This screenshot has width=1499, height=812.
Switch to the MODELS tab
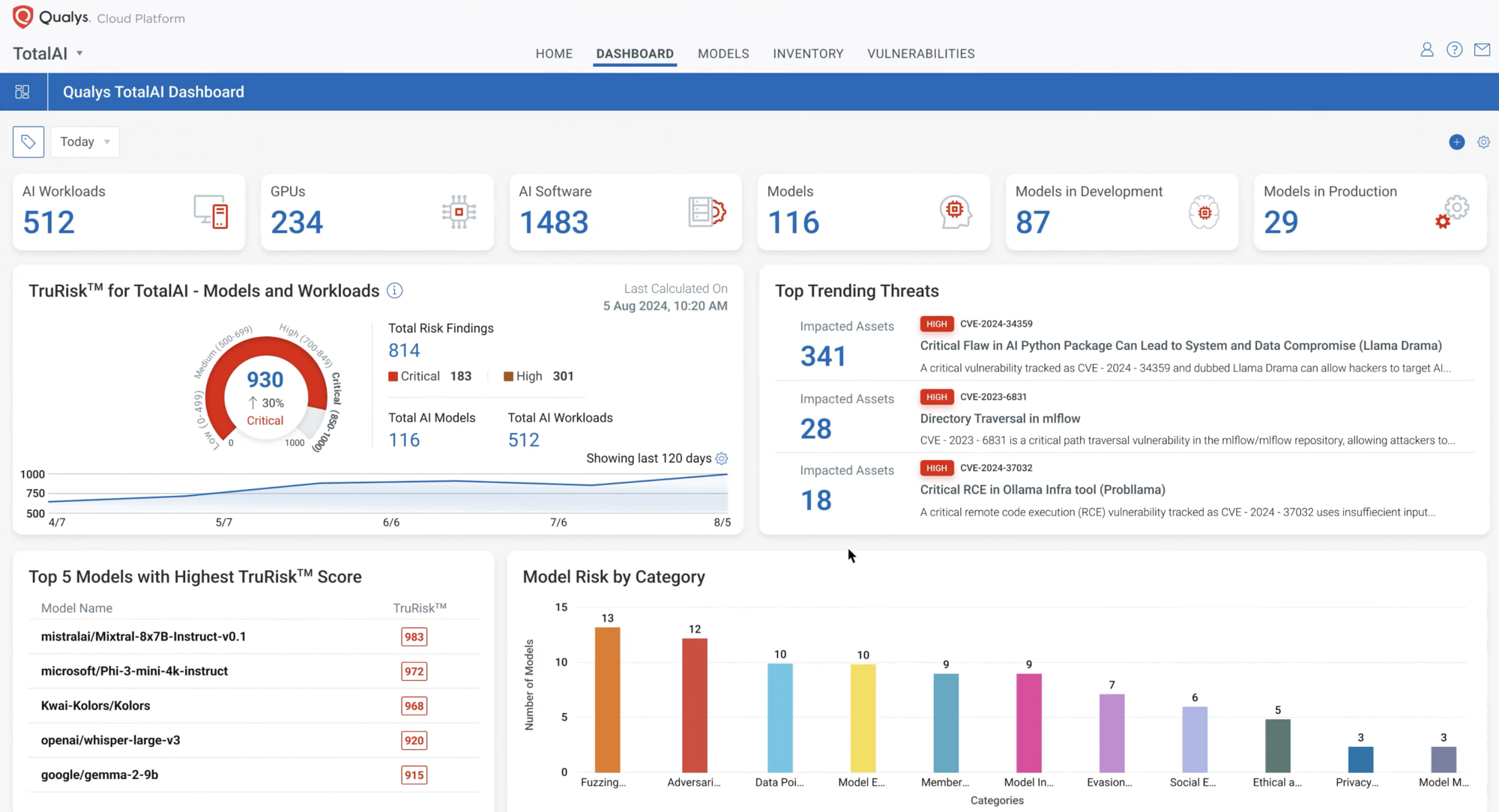pyautogui.click(x=723, y=53)
